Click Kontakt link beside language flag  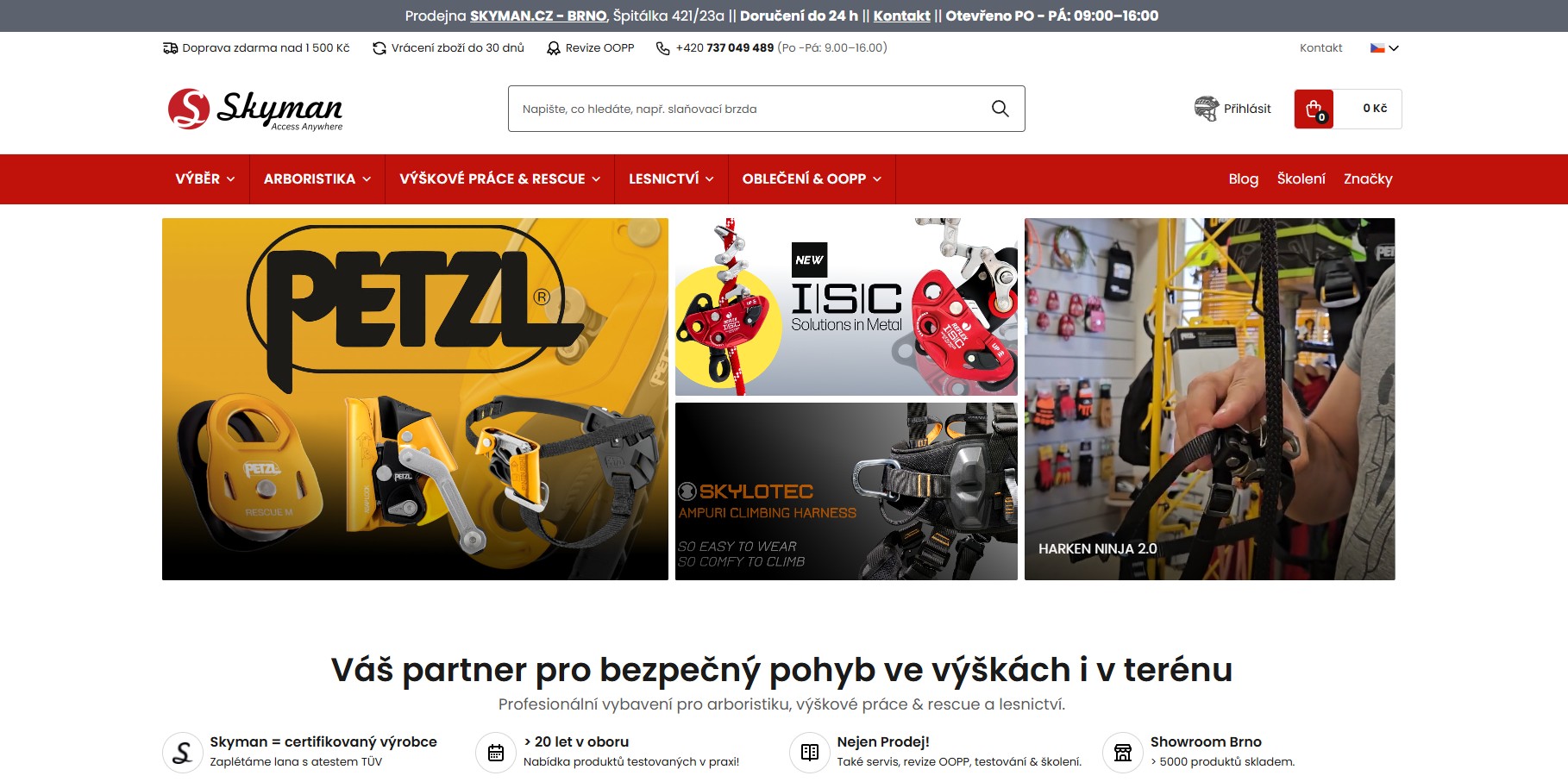(1320, 48)
